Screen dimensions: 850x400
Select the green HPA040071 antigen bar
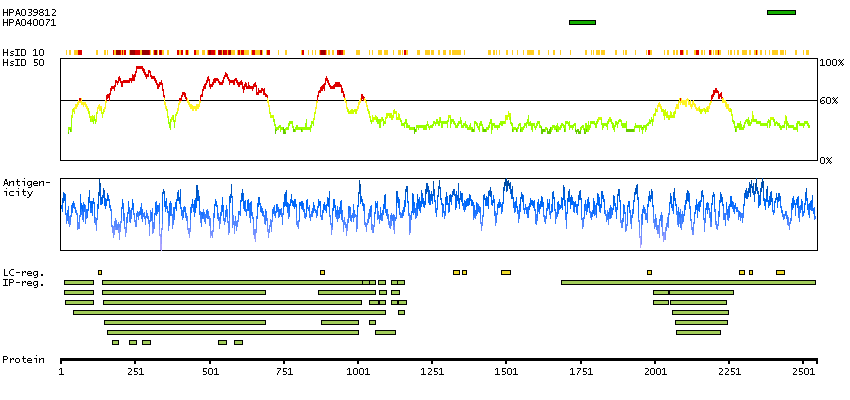coord(582,22)
